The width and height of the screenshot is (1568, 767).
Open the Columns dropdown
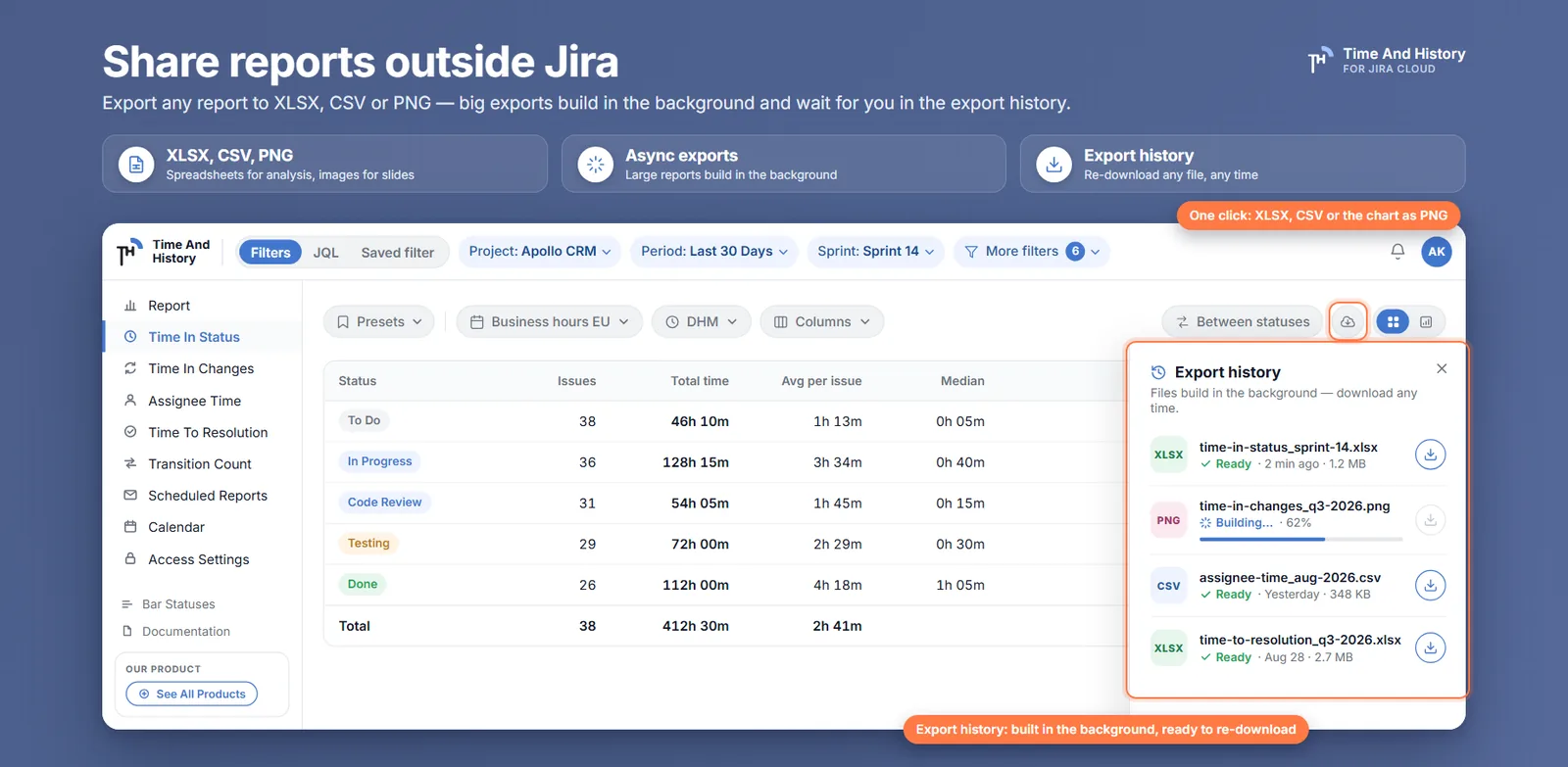point(822,321)
